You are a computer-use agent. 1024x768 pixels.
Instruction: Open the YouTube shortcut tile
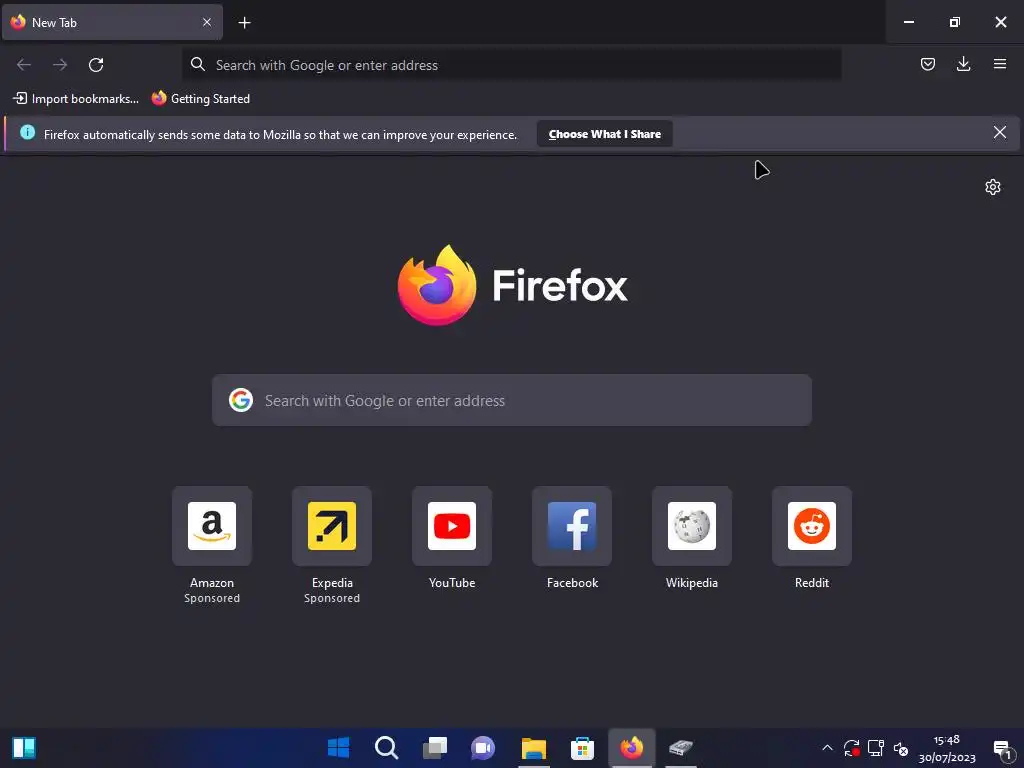pyautogui.click(x=452, y=538)
